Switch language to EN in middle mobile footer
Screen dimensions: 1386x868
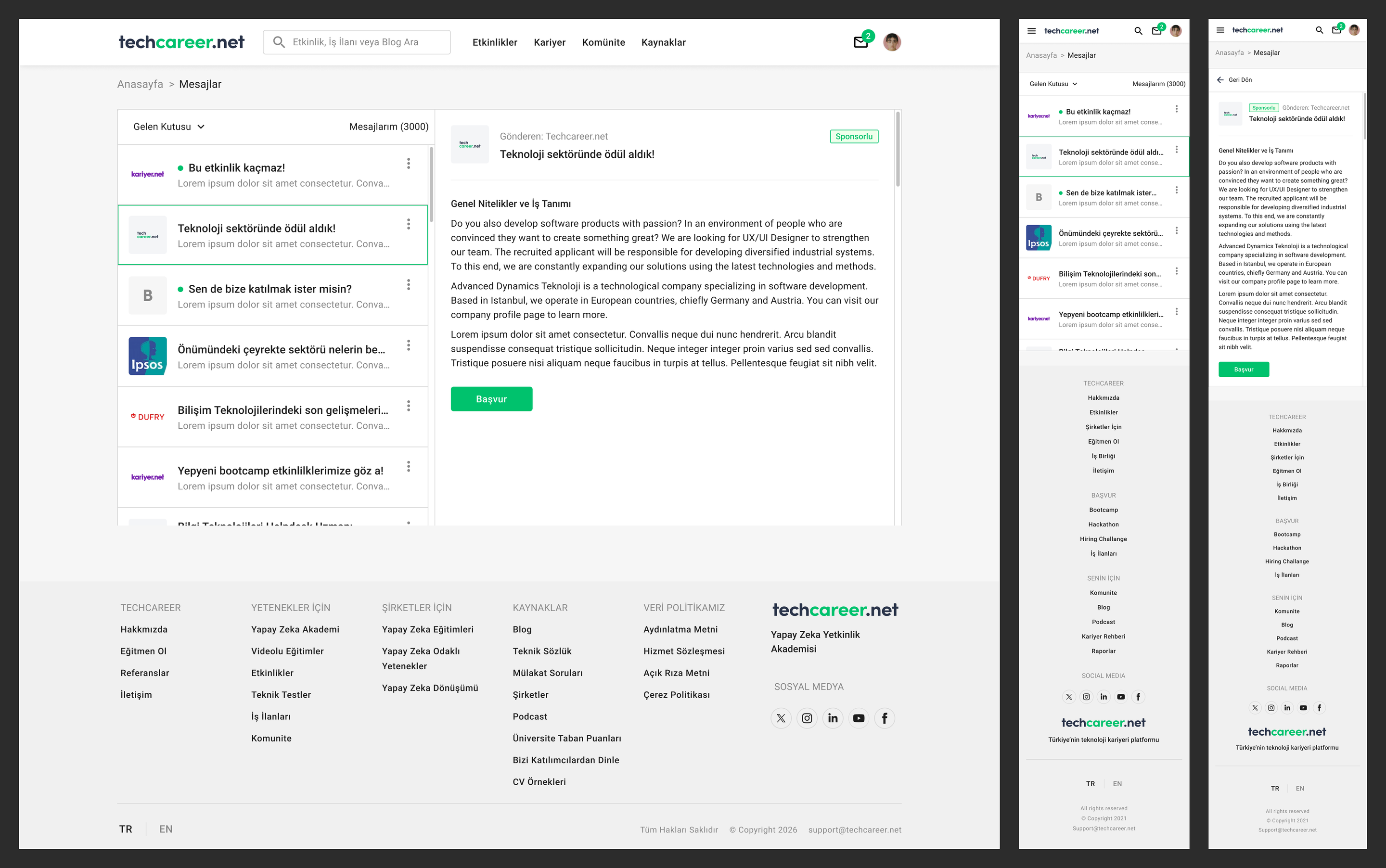[1117, 784]
